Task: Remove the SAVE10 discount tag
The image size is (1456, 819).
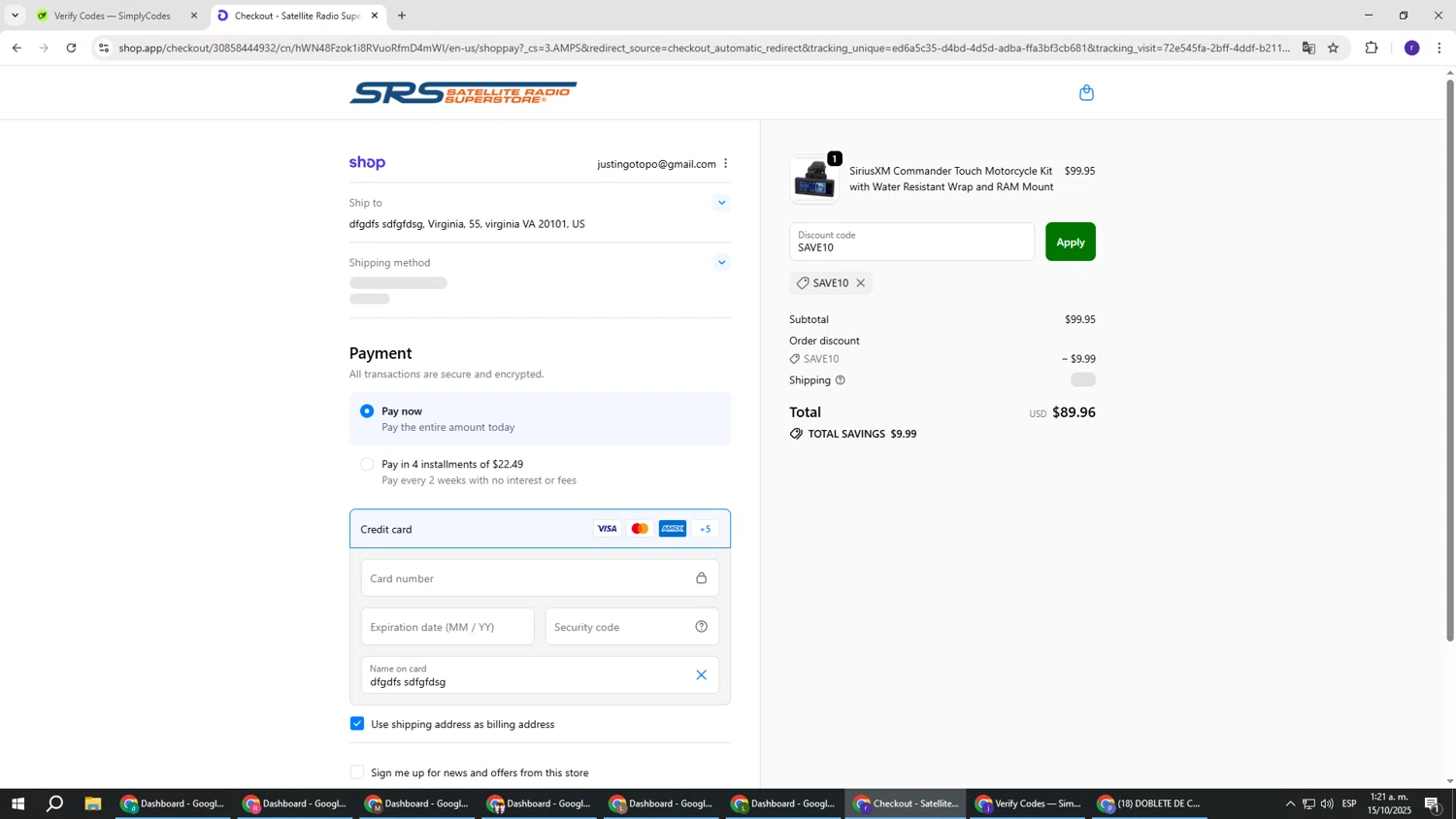Action: (x=861, y=283)
